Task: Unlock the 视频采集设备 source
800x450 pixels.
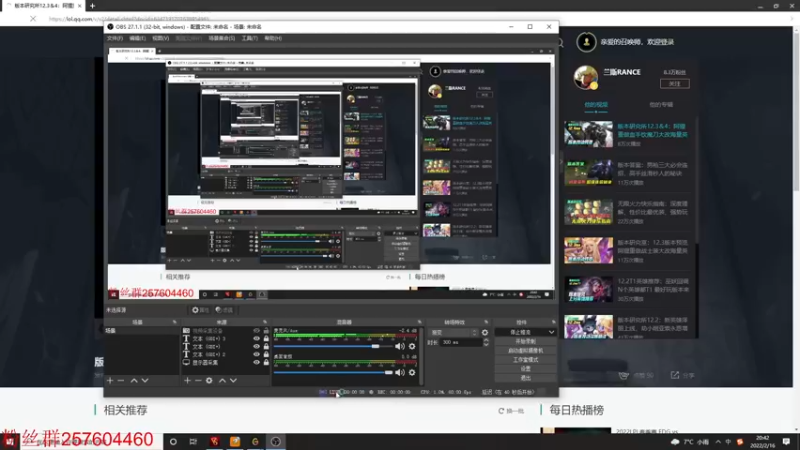Action: (266, 331)
